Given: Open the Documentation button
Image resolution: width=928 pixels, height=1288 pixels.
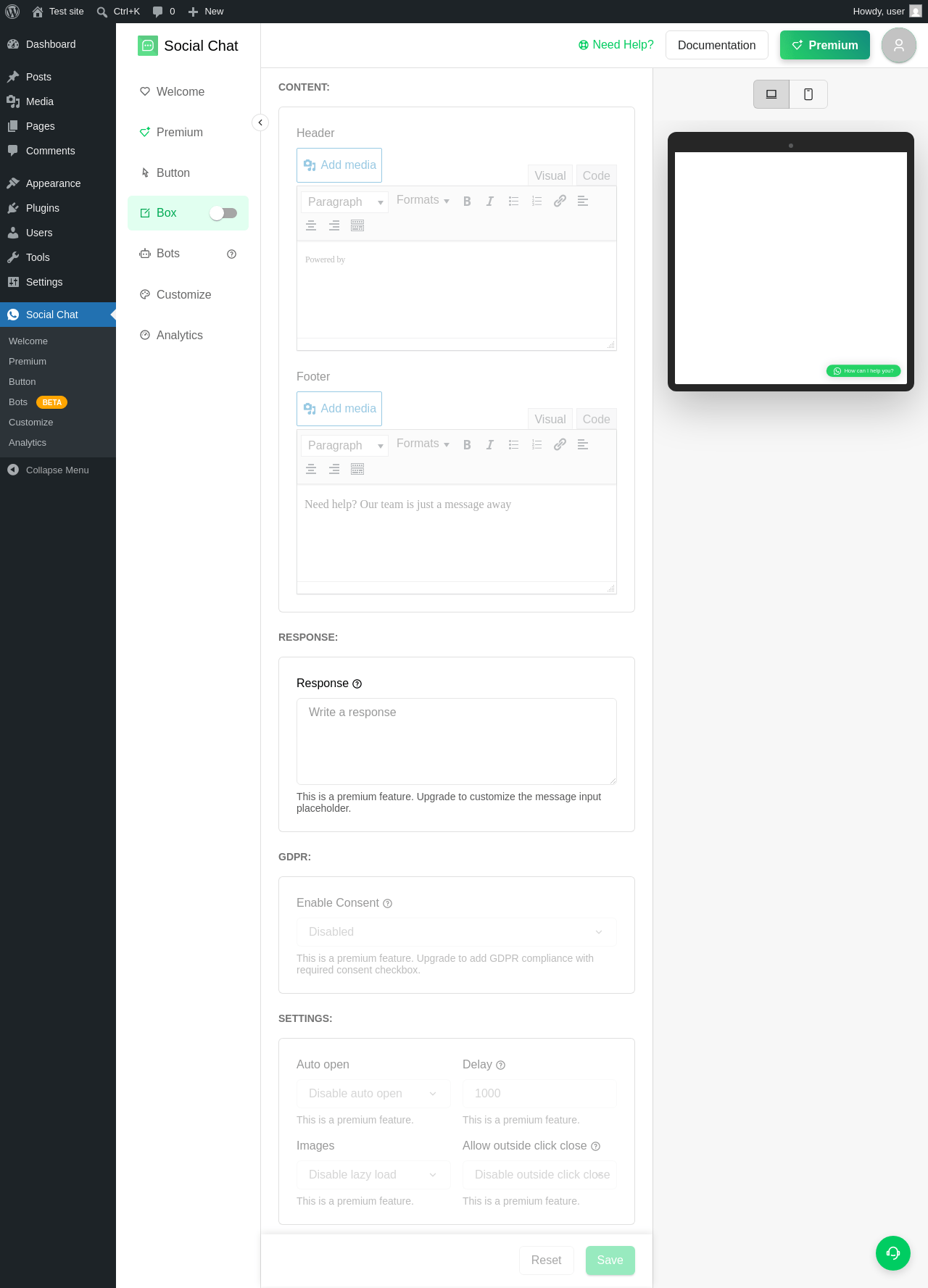Looking at the screenshot, I should [717, 46].
